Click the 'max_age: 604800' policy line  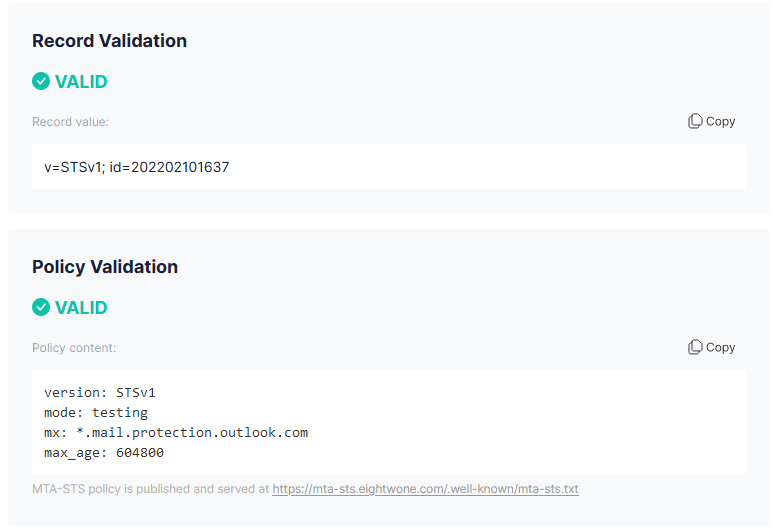[104, 452]
